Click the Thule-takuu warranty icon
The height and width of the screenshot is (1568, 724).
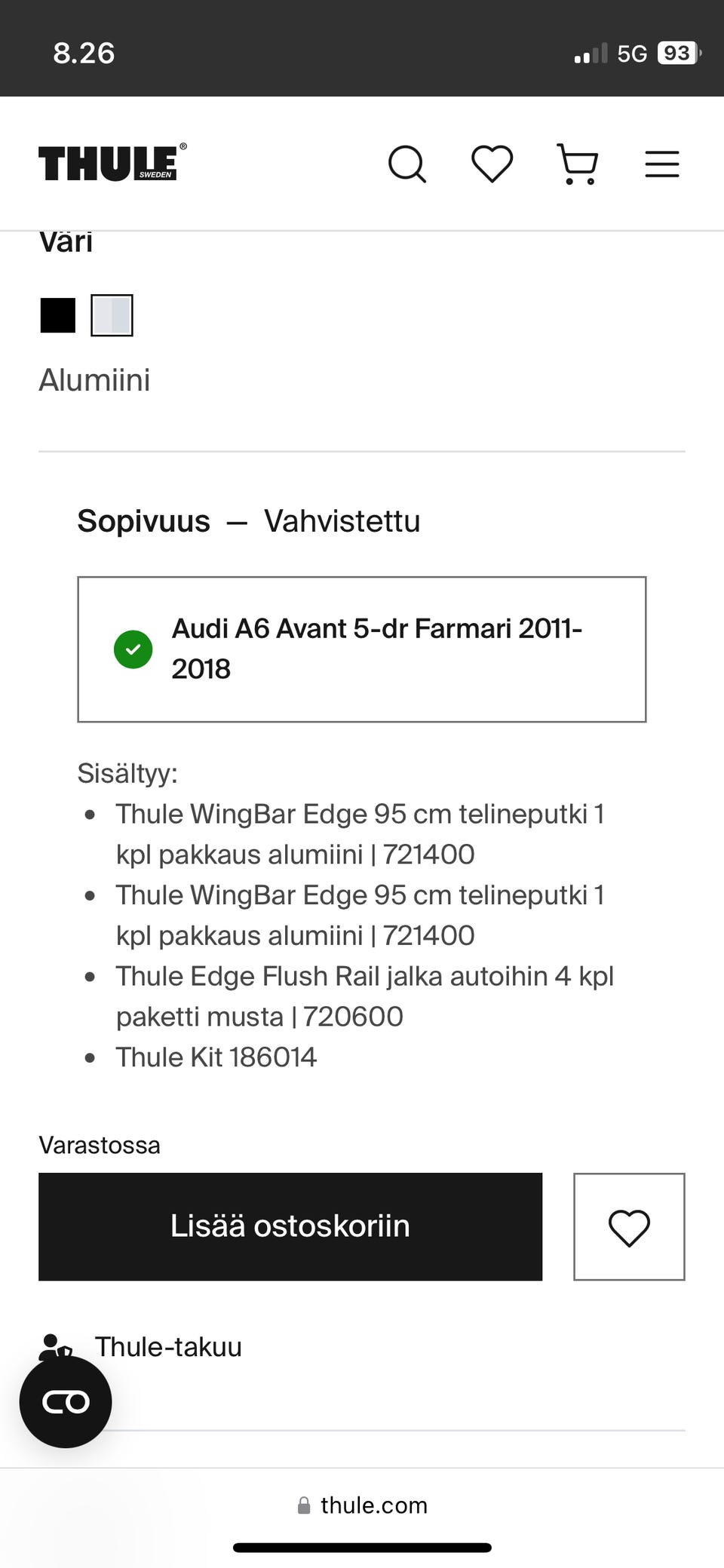[x=57, y=1347]
